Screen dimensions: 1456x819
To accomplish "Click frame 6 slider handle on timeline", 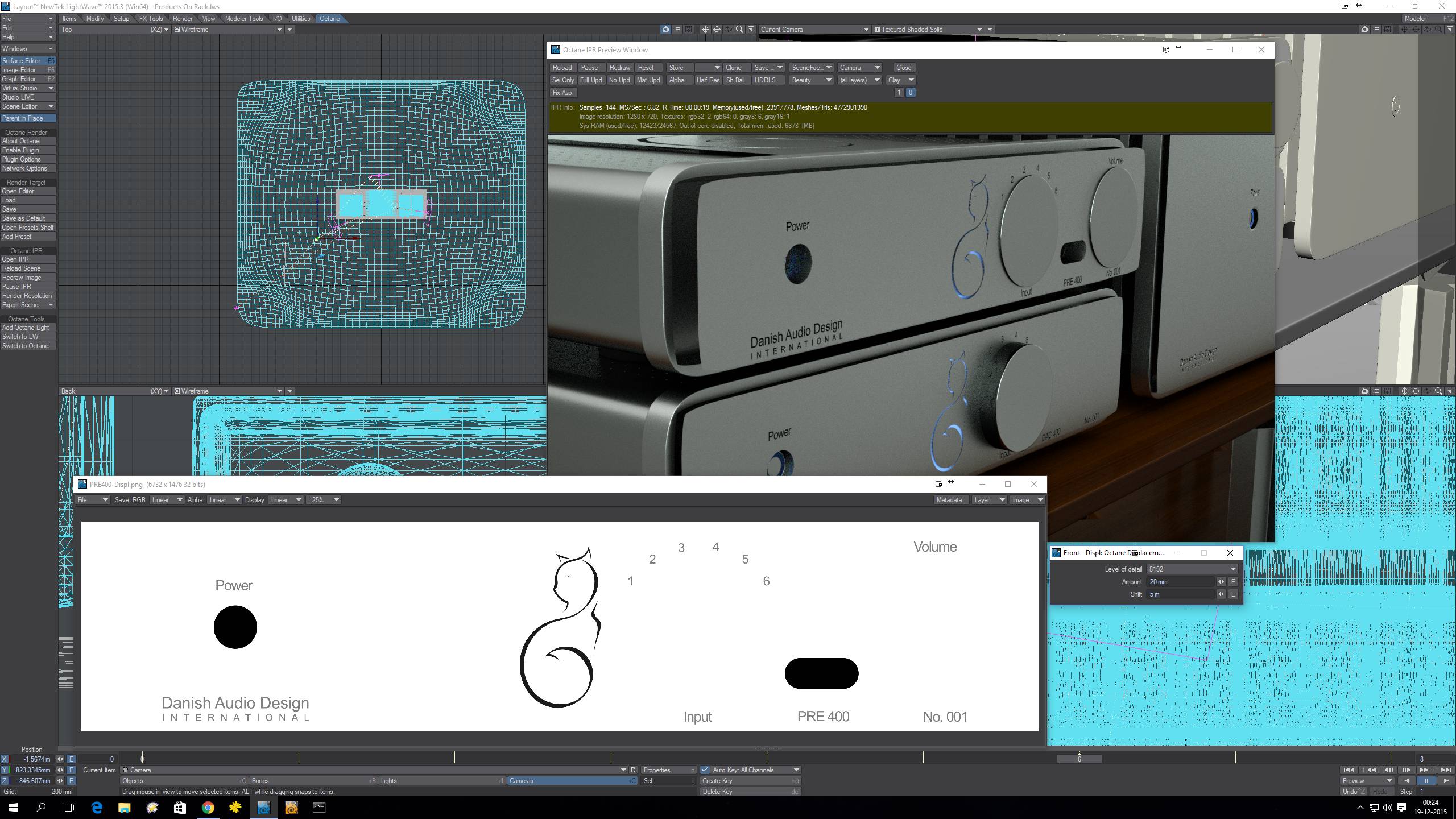I will [x=1079, y=759].
